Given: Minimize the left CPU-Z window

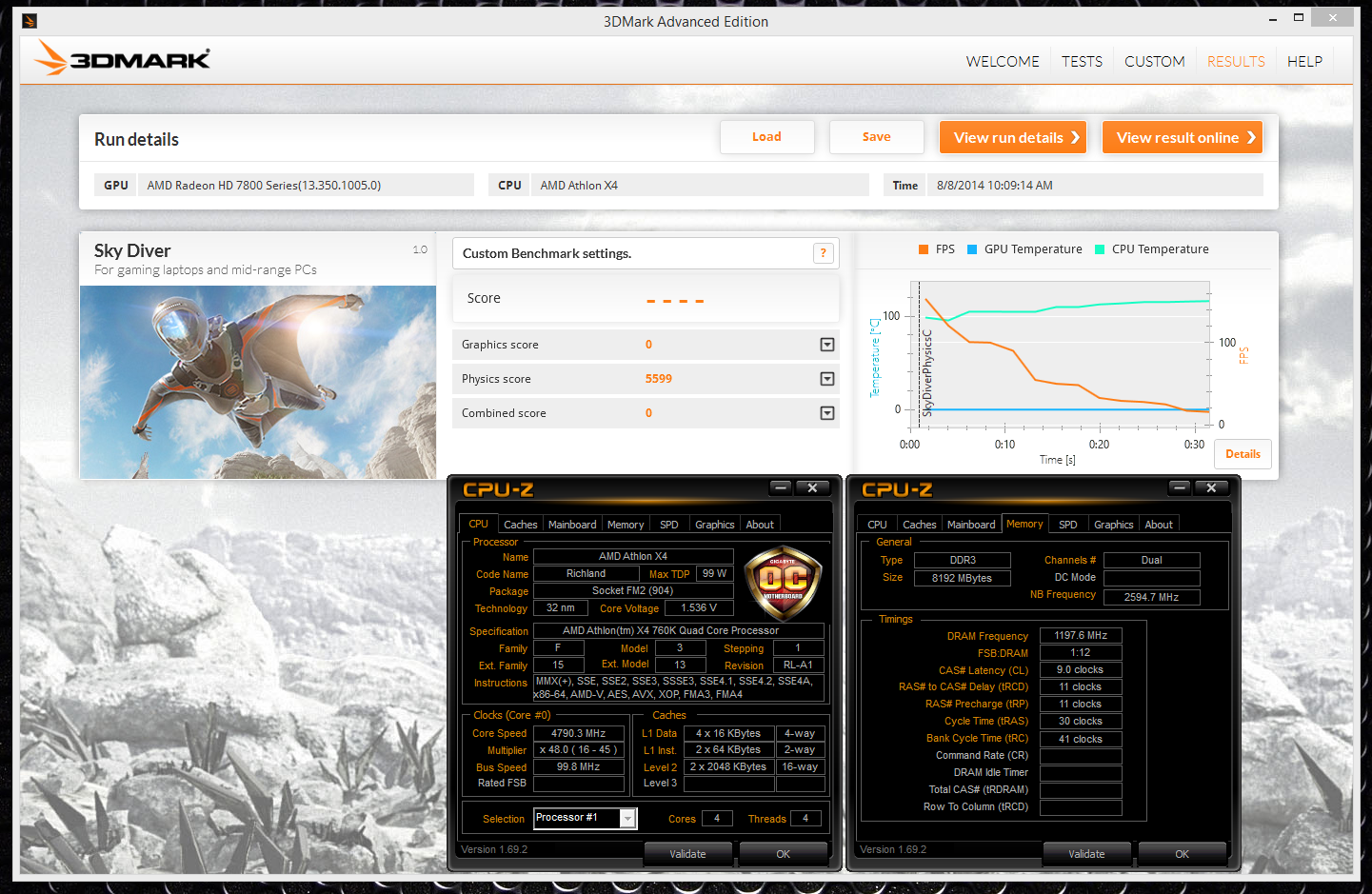Looking at the screenshot, I should (x=782, y=488).
